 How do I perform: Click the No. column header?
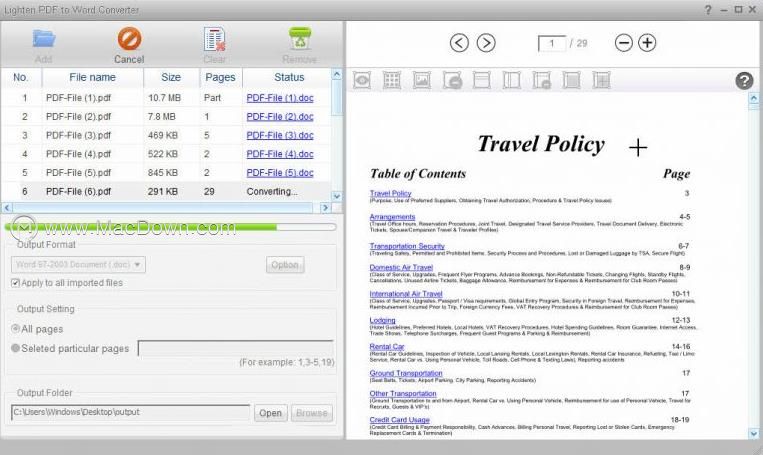21,77
